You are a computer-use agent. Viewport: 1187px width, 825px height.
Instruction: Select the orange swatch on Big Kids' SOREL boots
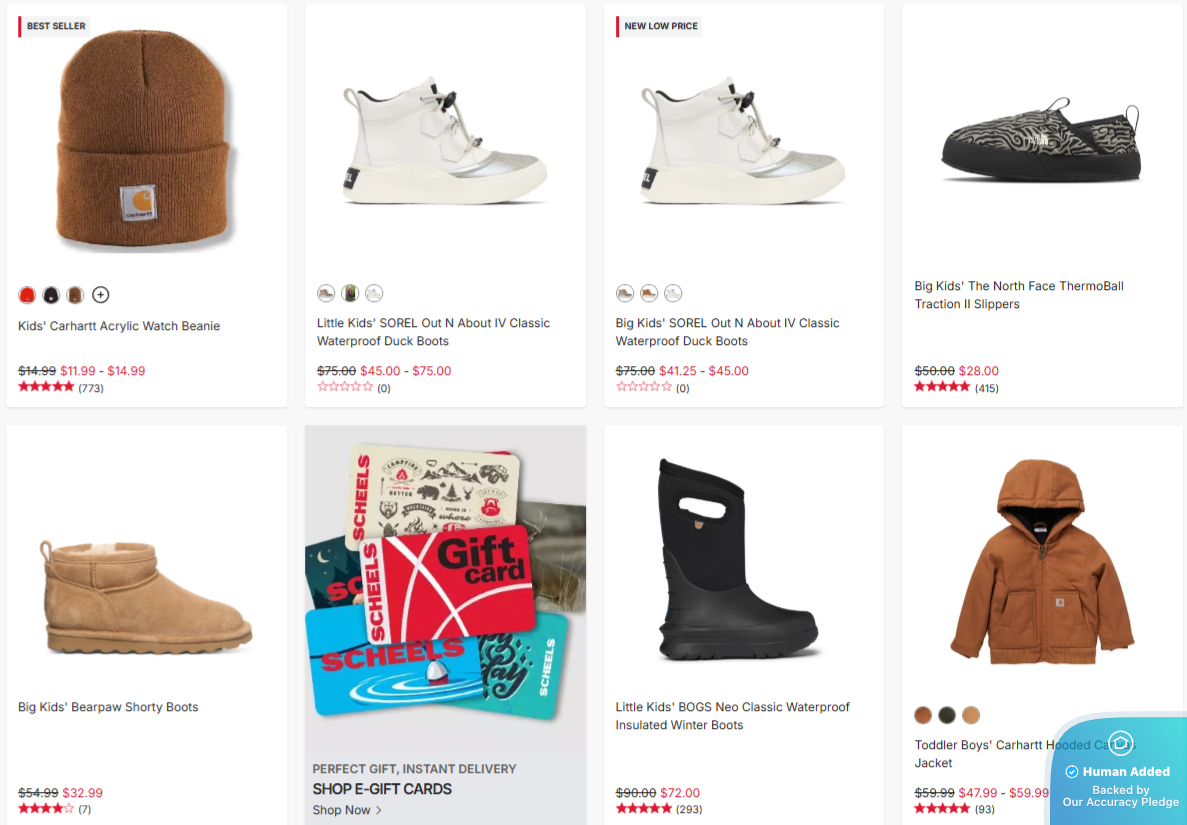click(x=648, y=293)
